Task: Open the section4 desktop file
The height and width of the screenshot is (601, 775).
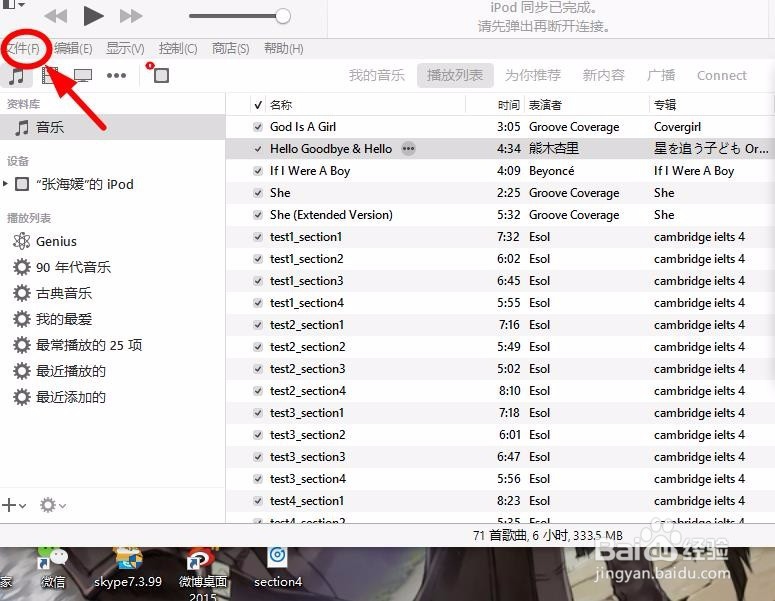Action: (x=278, y=568)
